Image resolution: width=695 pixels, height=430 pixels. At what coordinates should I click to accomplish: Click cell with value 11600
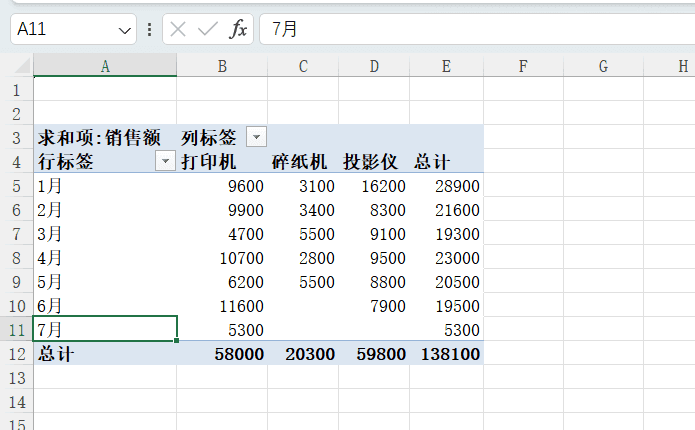pyautogui.click(x=222, y=305)
